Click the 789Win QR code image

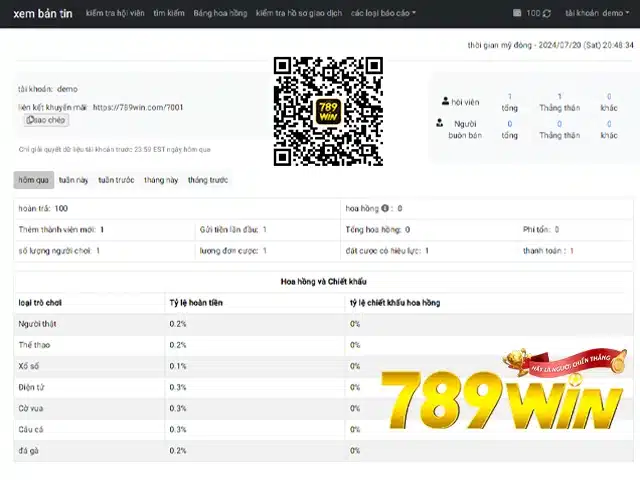click(328, 111)
